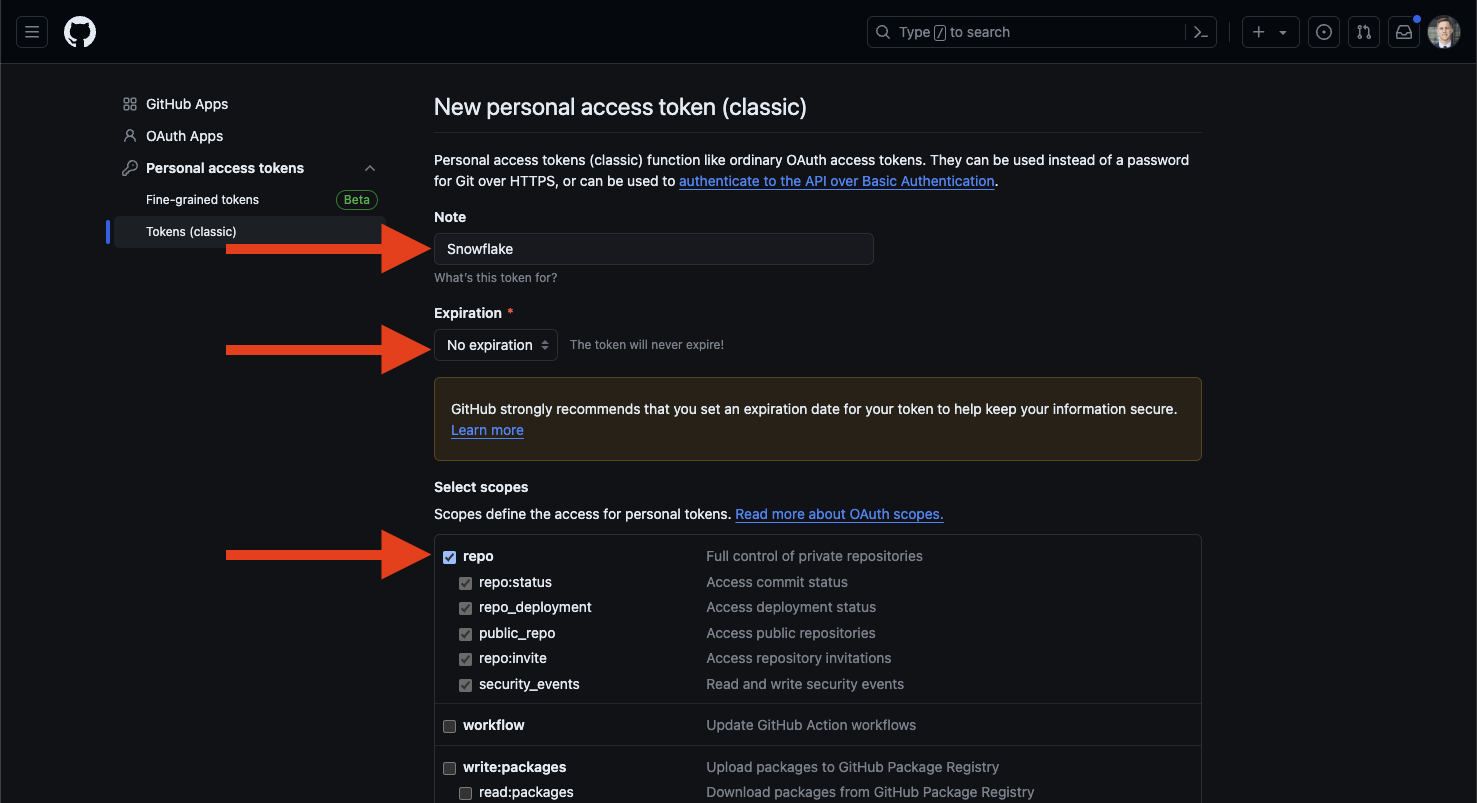Tick the read:packages scope checkbox
Viewport: 1477px width, 803px height.
[466, 793]
